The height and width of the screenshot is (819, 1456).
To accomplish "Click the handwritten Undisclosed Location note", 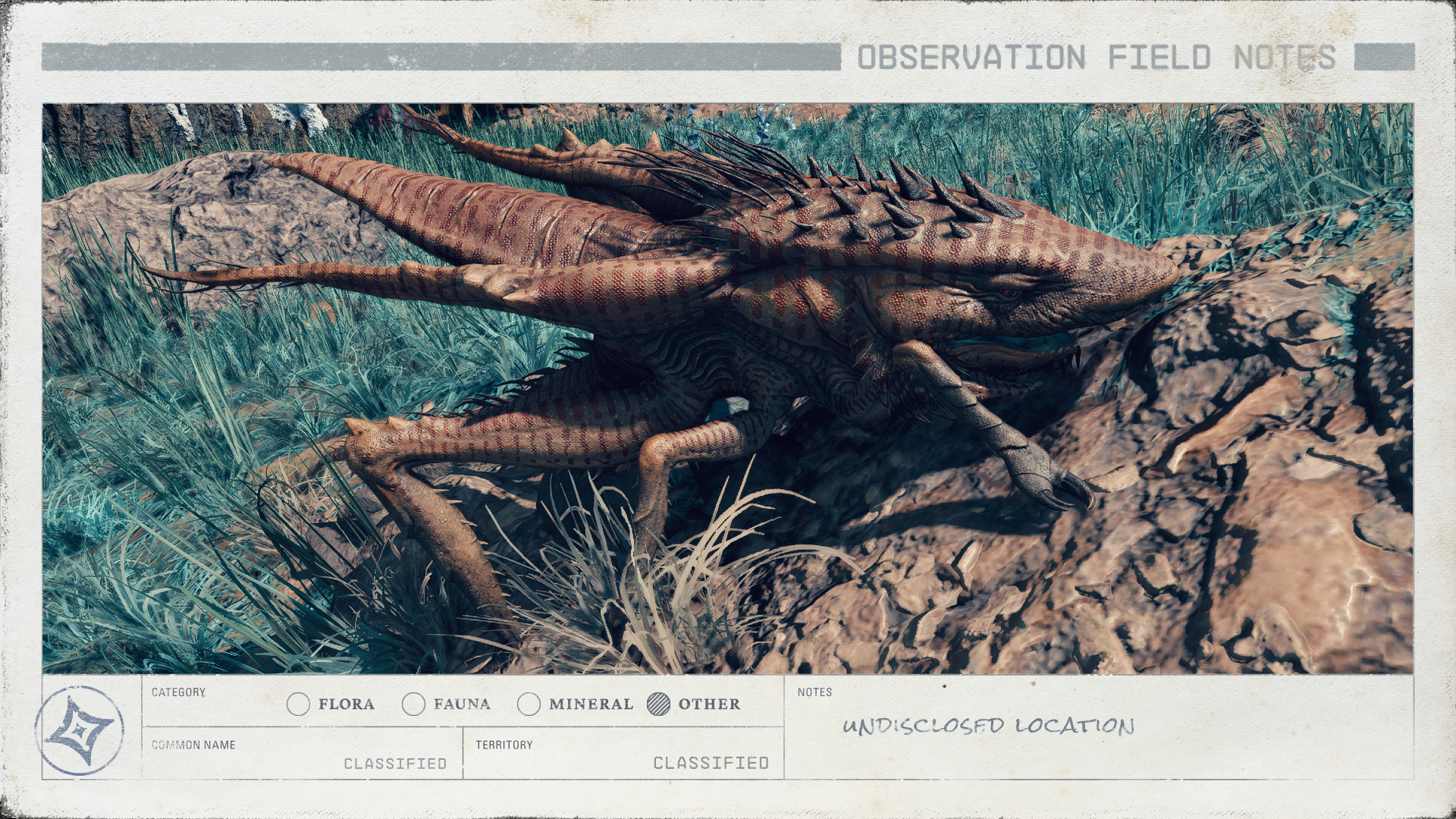I will (988, 726).
